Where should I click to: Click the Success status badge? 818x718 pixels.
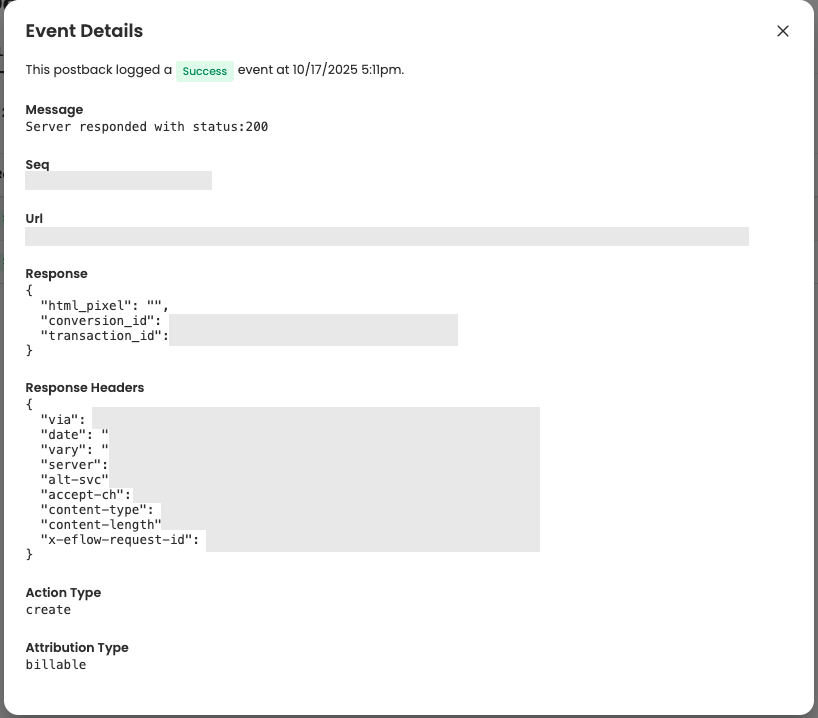[x=204, y=71]
